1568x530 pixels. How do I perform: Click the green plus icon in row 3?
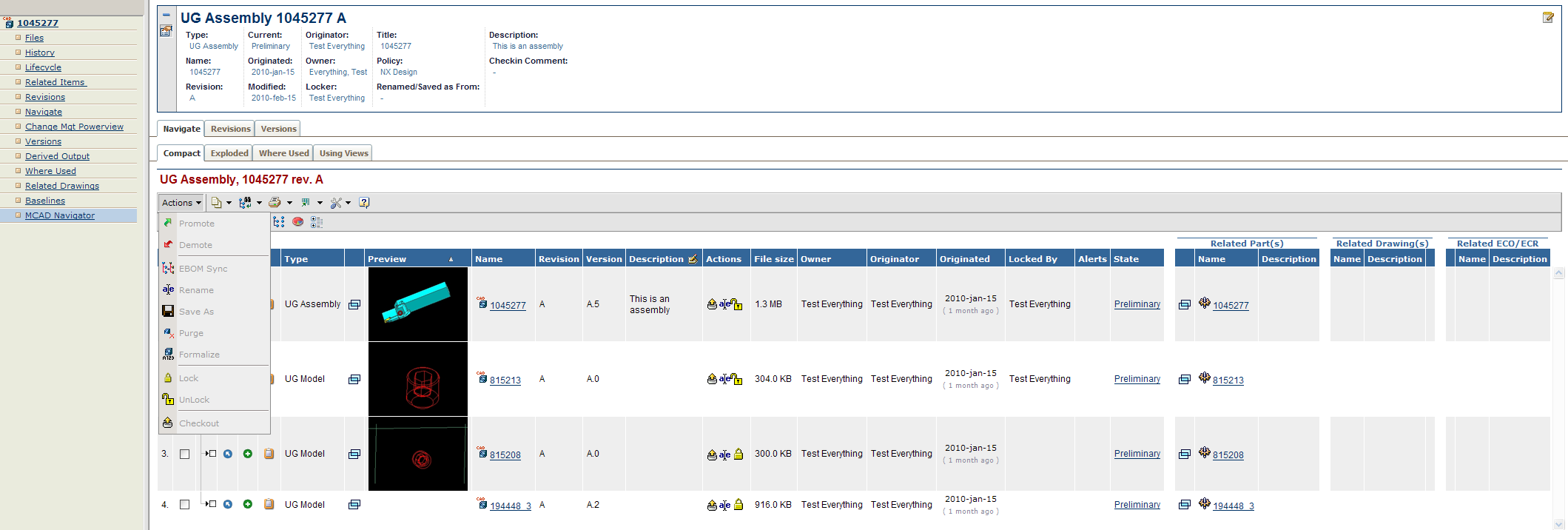tap(248, 454)
